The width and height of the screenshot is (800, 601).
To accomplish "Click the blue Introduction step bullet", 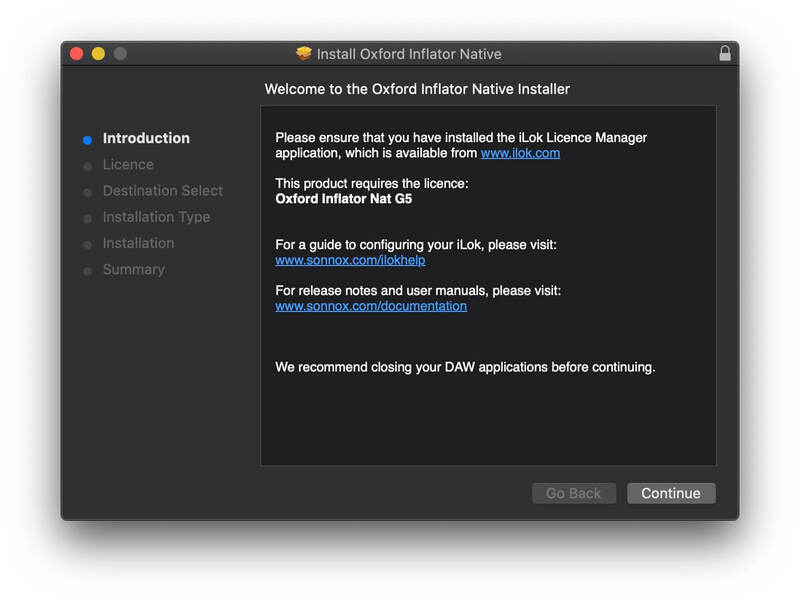I will click(x=87, y=140).
